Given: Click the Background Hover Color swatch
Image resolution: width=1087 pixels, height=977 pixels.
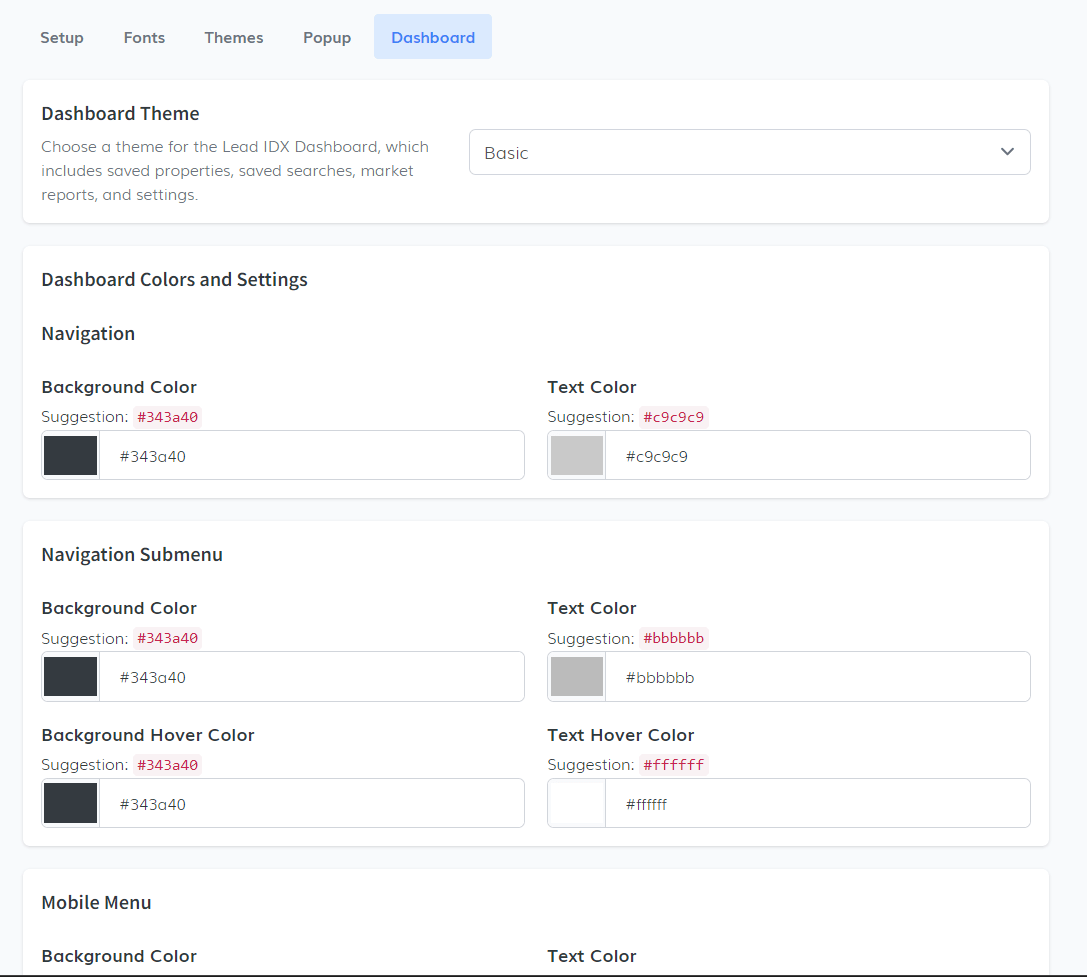Looking at the screenshot, I should point(71,804).
